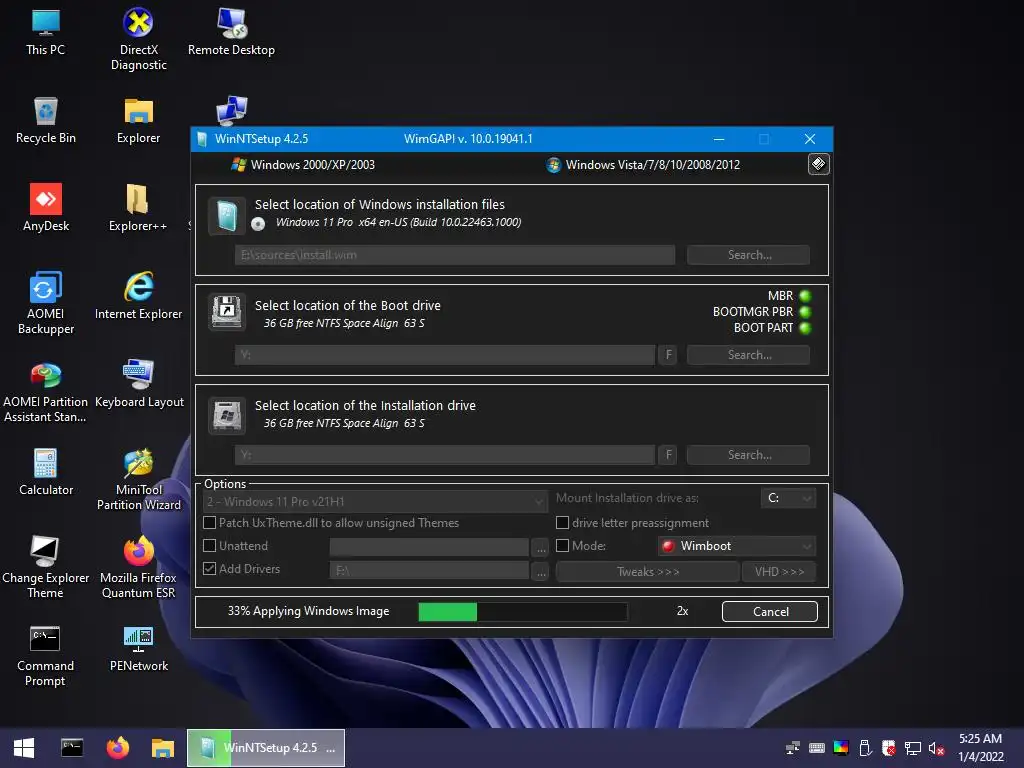Toggle the Unattend checkbox

click(x=210, y=545)
